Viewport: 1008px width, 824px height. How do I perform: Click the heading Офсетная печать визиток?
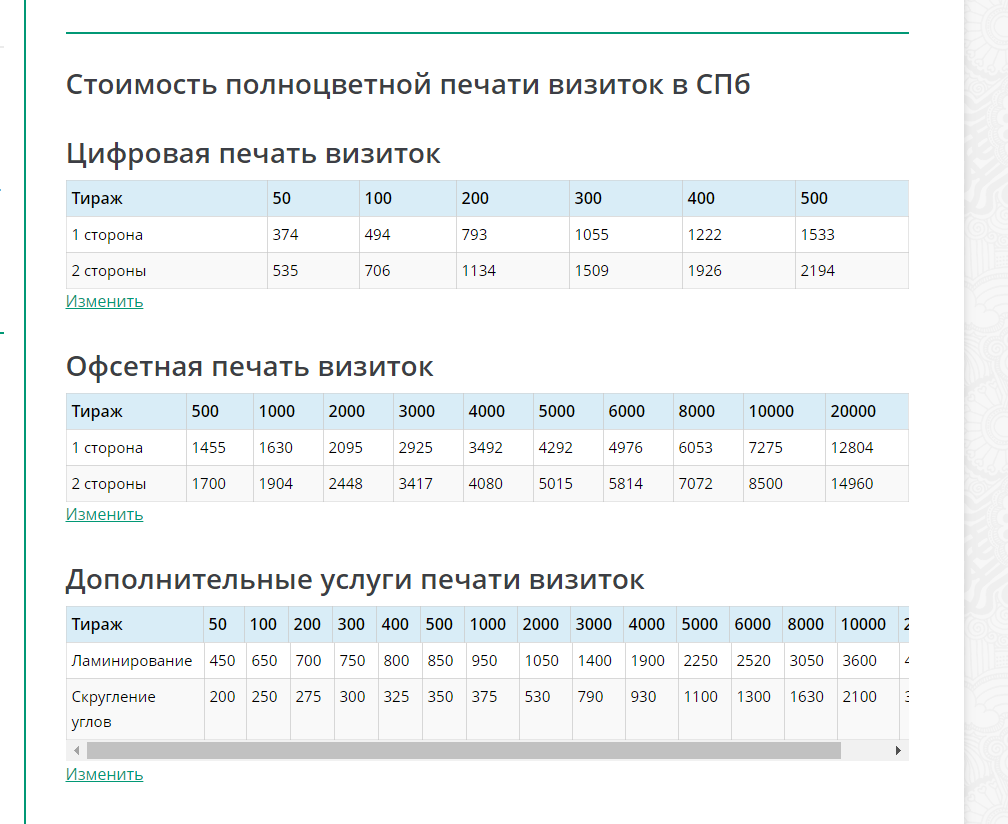pos(249,367)
